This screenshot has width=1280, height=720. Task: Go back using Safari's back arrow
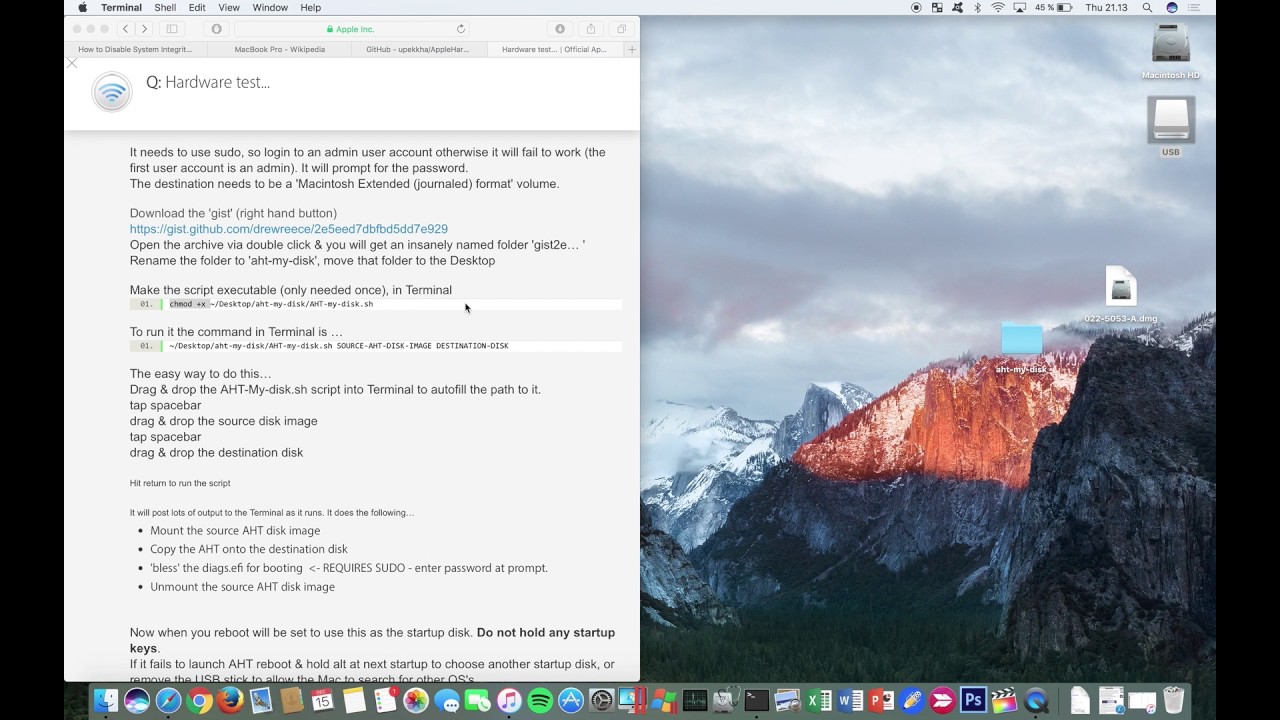point(125,29)
